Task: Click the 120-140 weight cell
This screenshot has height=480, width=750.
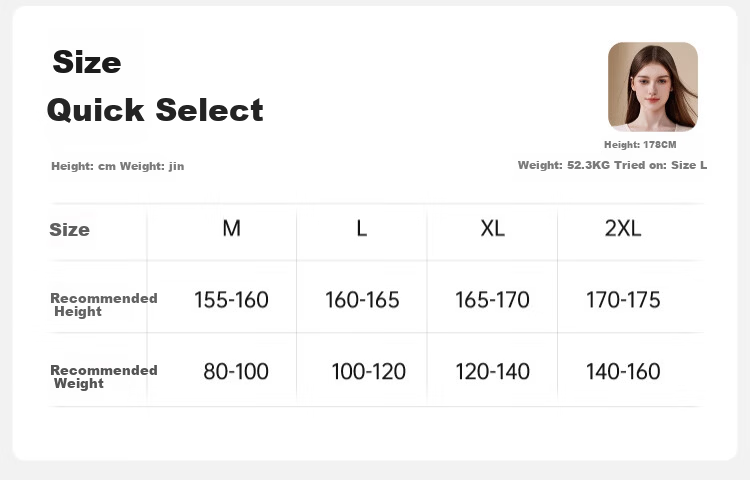Action: [x=492, y=371]
